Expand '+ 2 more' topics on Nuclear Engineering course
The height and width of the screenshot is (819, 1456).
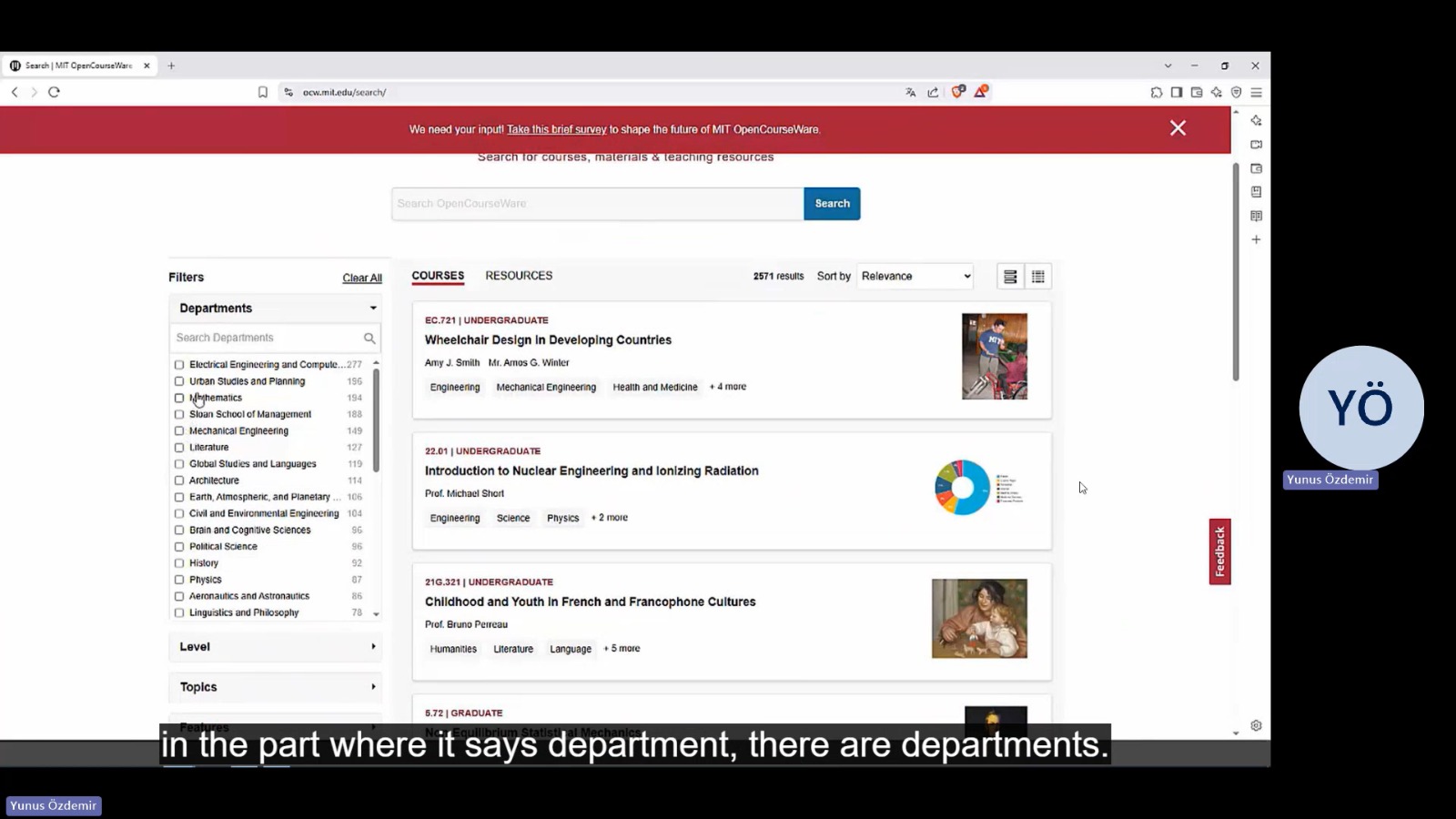pyautogui.click(x=610, y=518)
